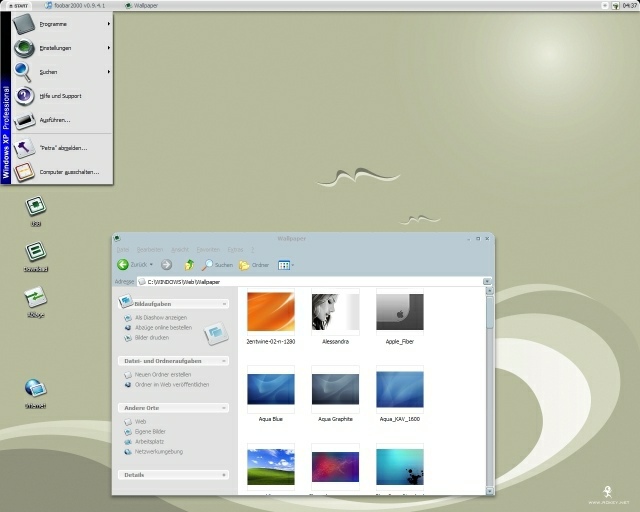Open the ? help menu
Viewport: 640px width, 512px height.
click(252, 249)
